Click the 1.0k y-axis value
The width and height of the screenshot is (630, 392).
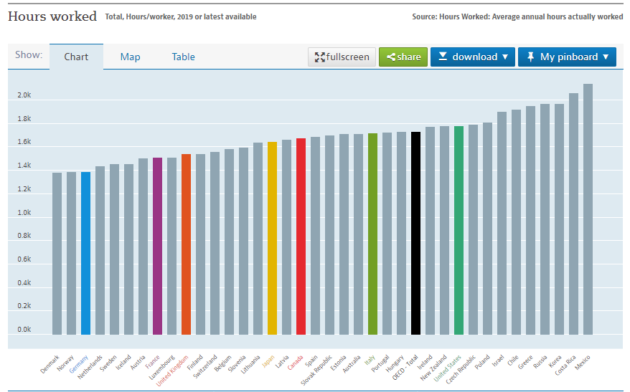(x=24, y=212)
